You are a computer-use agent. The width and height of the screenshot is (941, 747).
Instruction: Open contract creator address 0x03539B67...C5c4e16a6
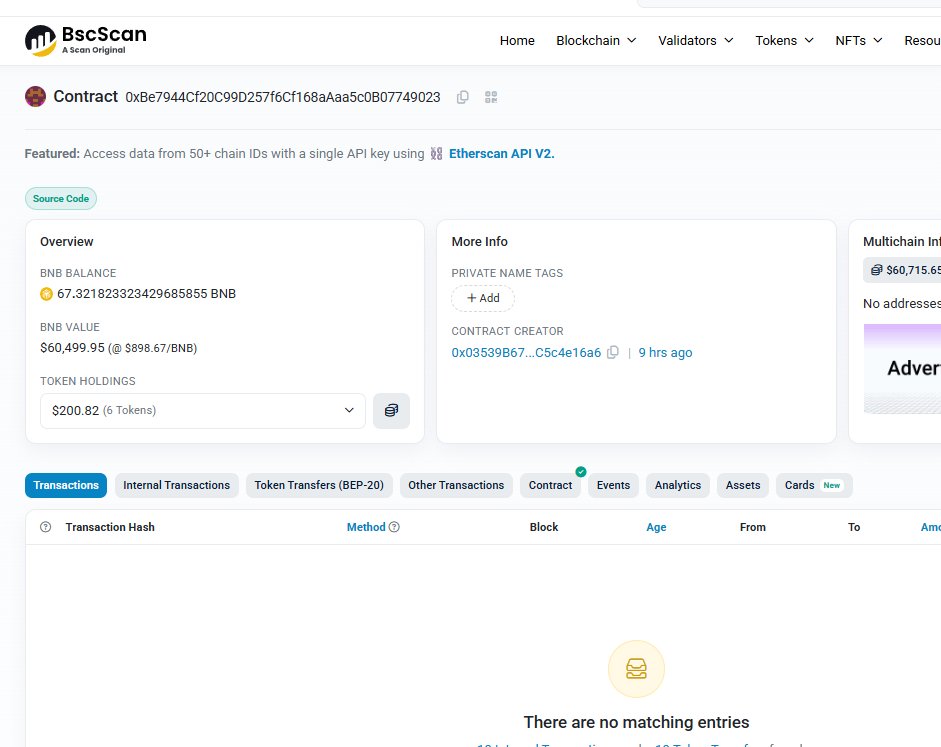(526, 352)
